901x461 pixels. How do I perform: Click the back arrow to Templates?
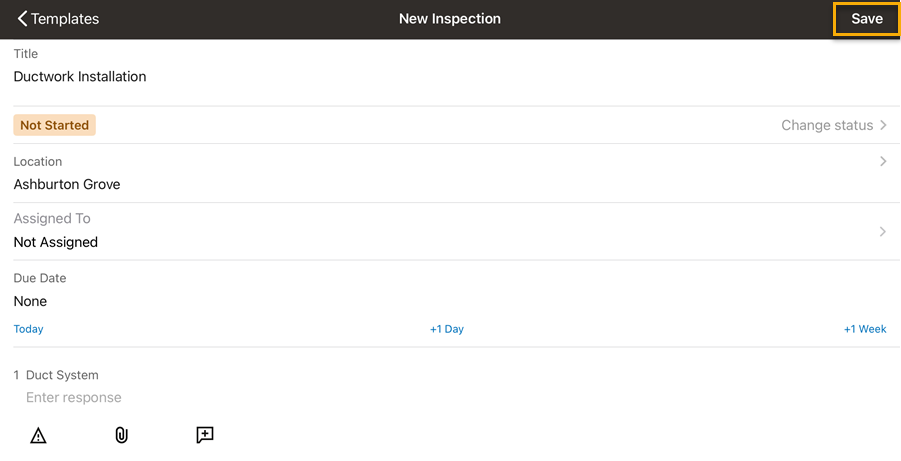tap(22, 19)
